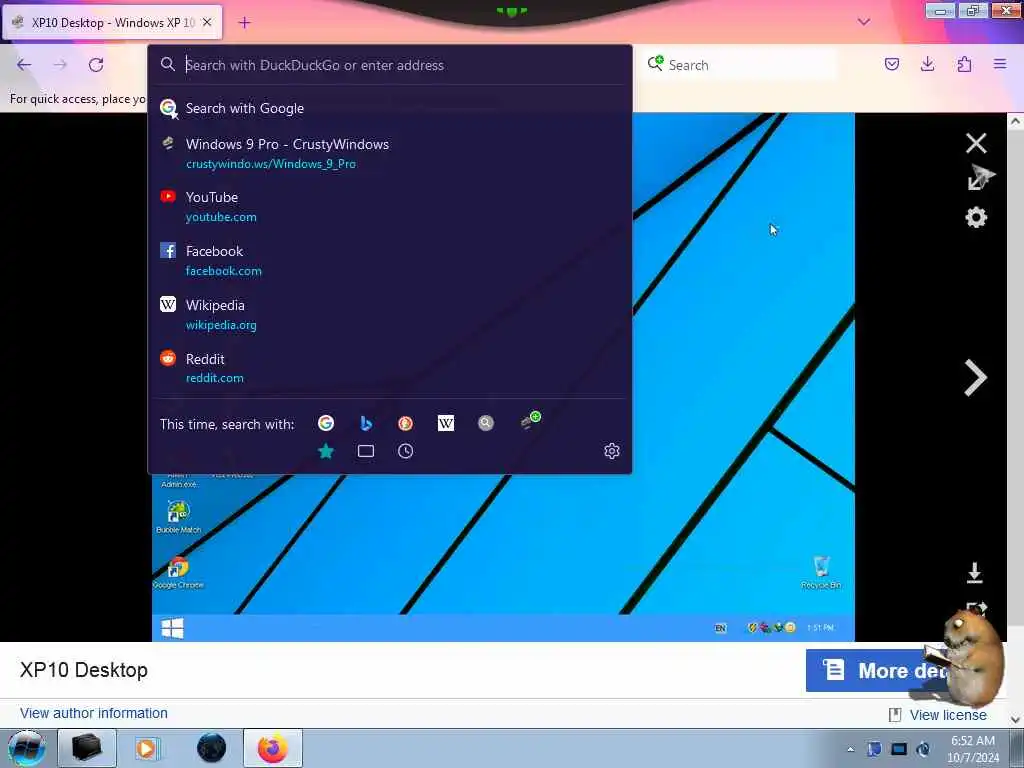Open Windows 9 Pro - CrustyWindows suggestion
The image size is (1024, 768).
click(390, 153)
